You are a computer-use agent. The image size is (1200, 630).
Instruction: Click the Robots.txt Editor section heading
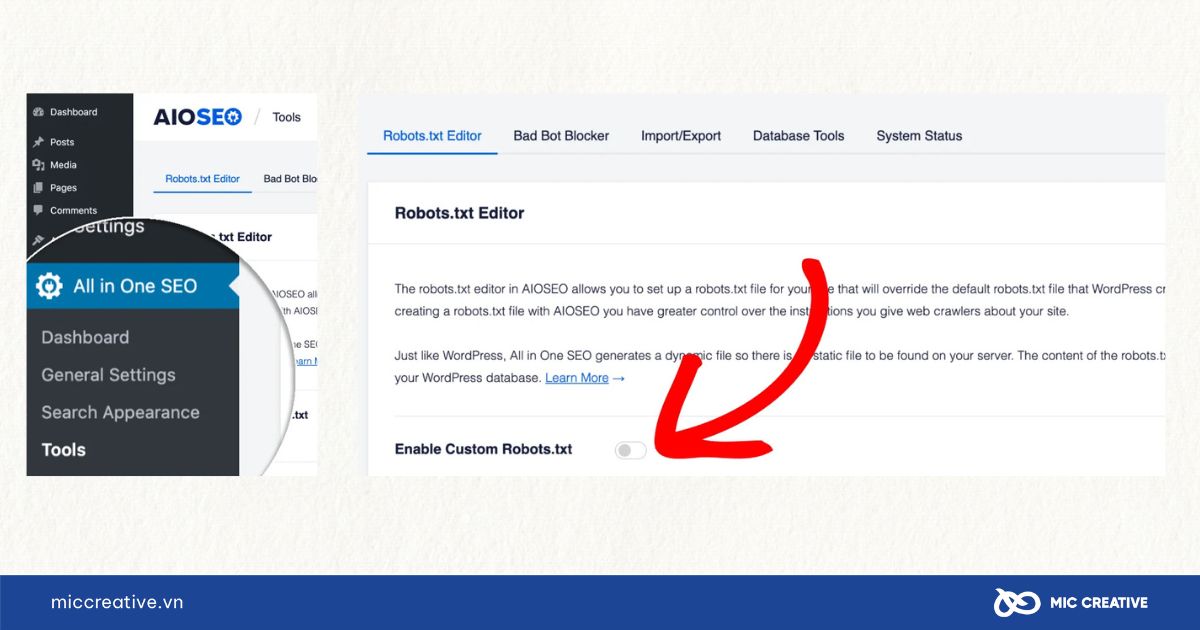click(459, 213)
